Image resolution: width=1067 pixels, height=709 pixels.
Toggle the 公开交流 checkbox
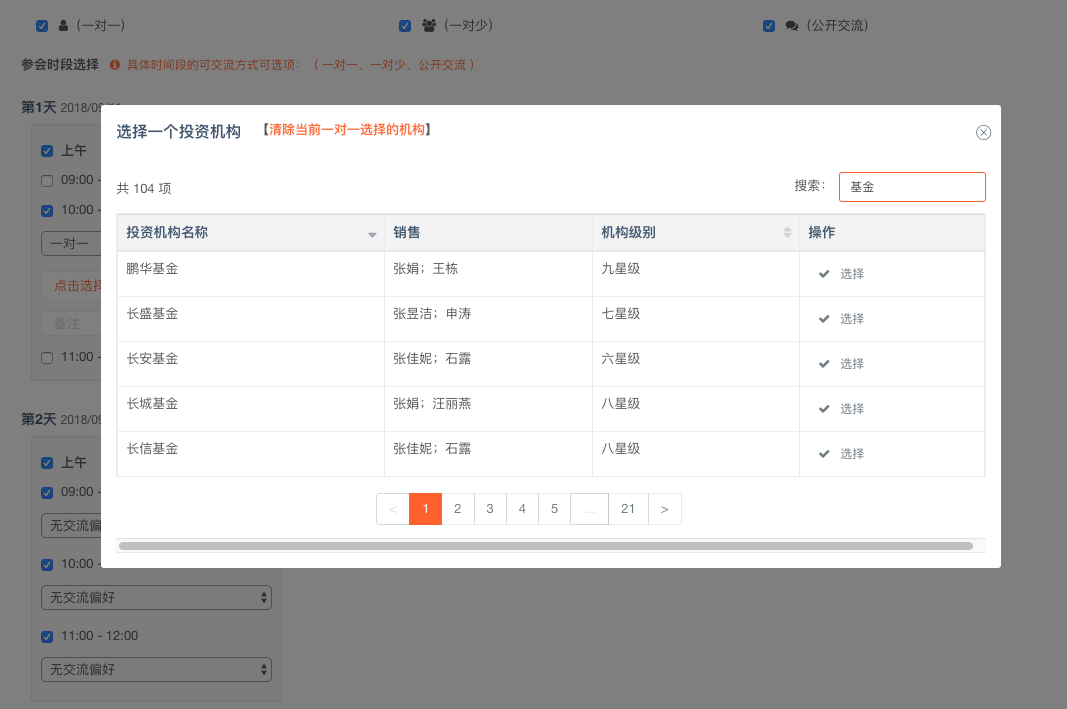tap(769, 26)
